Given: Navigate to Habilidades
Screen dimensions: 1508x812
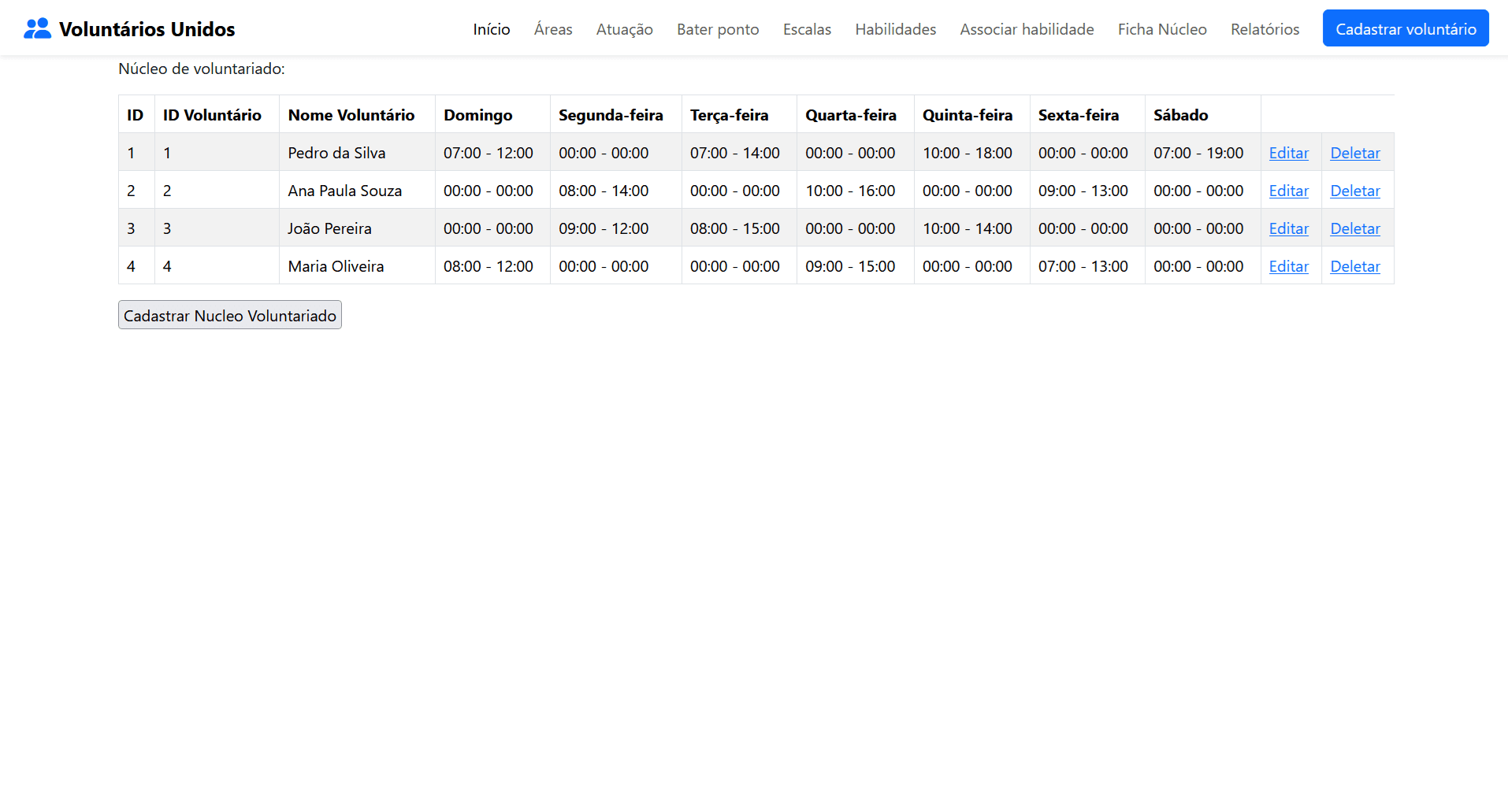Looking at the screenshot, I should point(895,29).
